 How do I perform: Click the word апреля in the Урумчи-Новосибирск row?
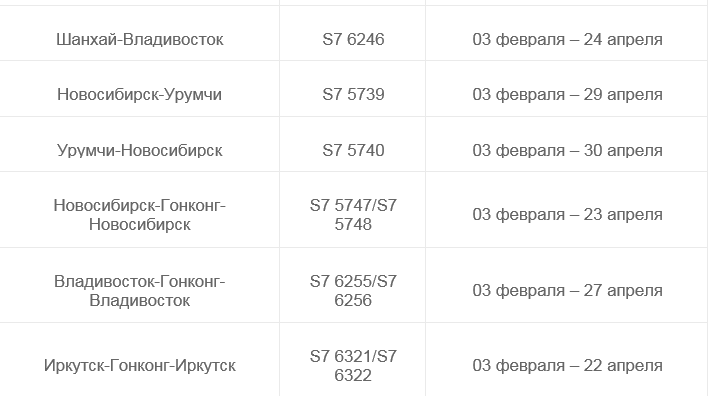point(635,151)
